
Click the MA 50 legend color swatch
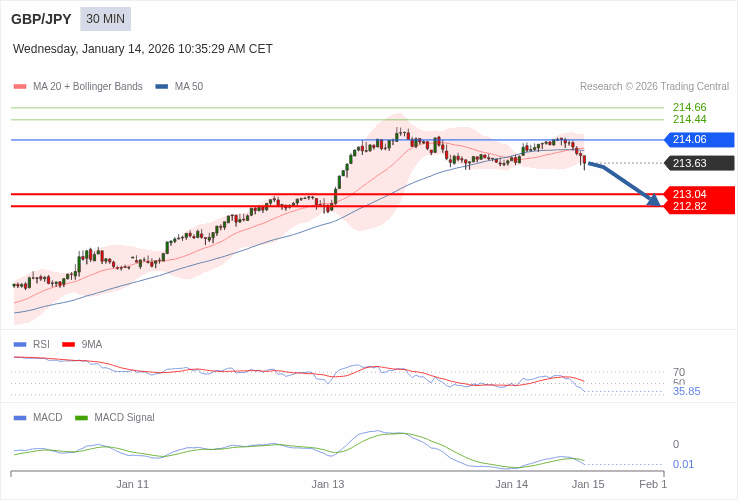[x=162, y=87]
